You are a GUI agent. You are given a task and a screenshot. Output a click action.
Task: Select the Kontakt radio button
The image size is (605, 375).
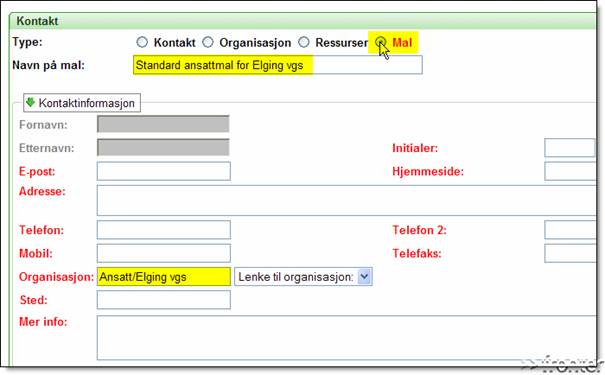pyautogui.click(x=142, y=42)
